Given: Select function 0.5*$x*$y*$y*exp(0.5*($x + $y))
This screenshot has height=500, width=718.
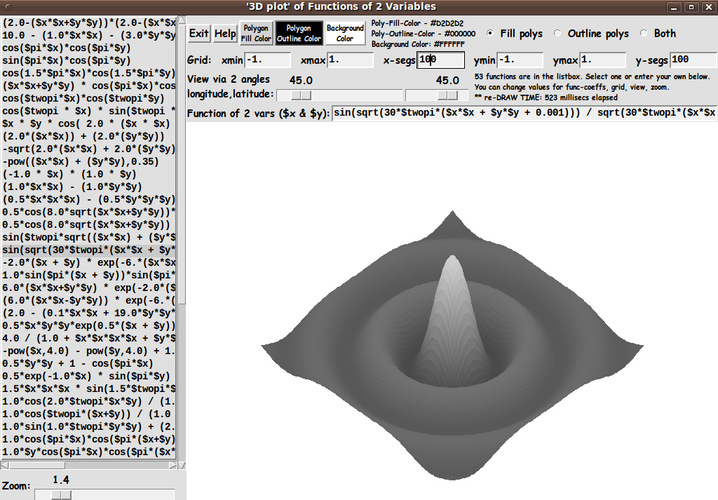Looking at the screenshot, I should (88, 326).
